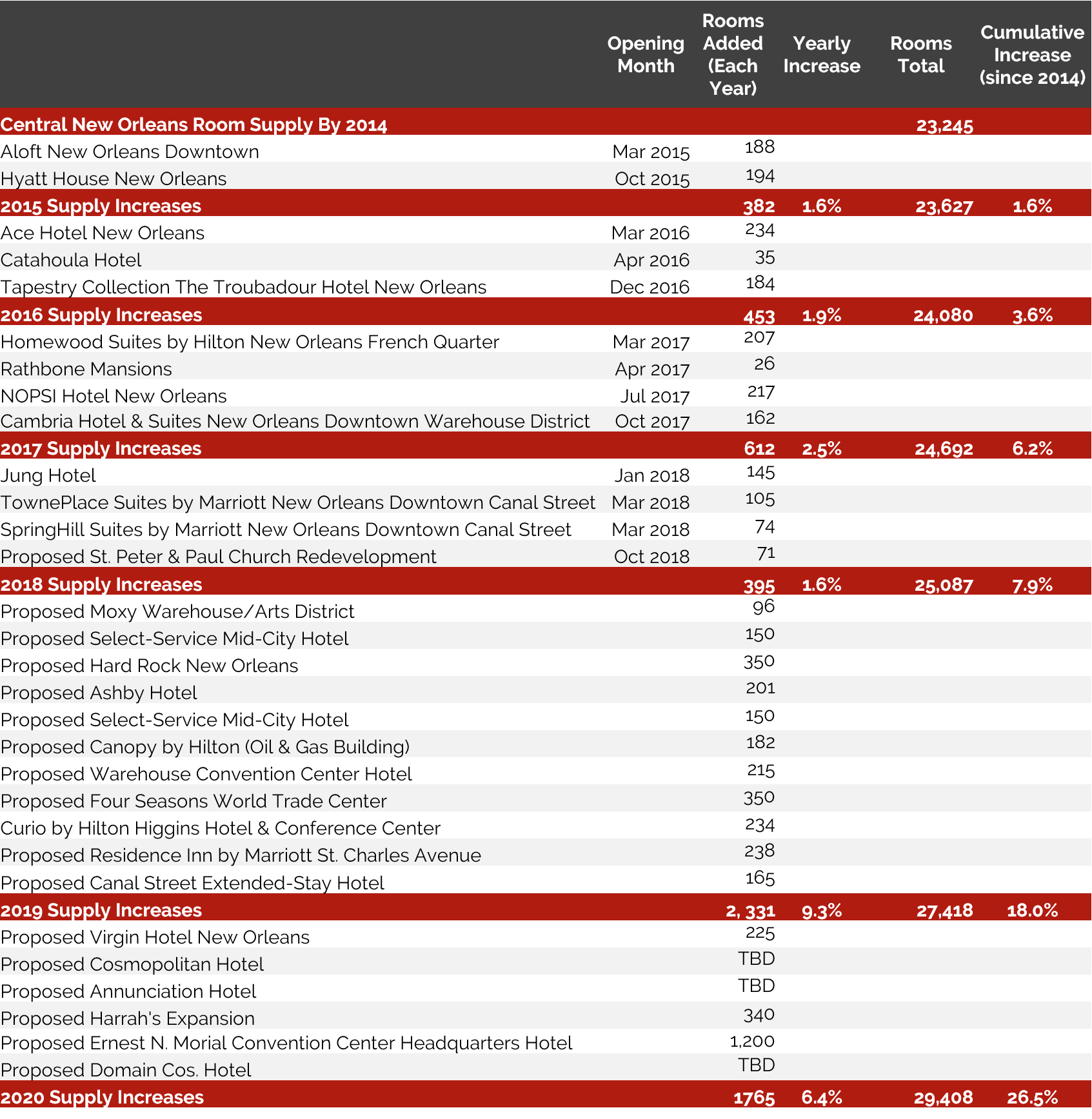Click 'Jan 2018' opening month cell

(x=651, y=476)
